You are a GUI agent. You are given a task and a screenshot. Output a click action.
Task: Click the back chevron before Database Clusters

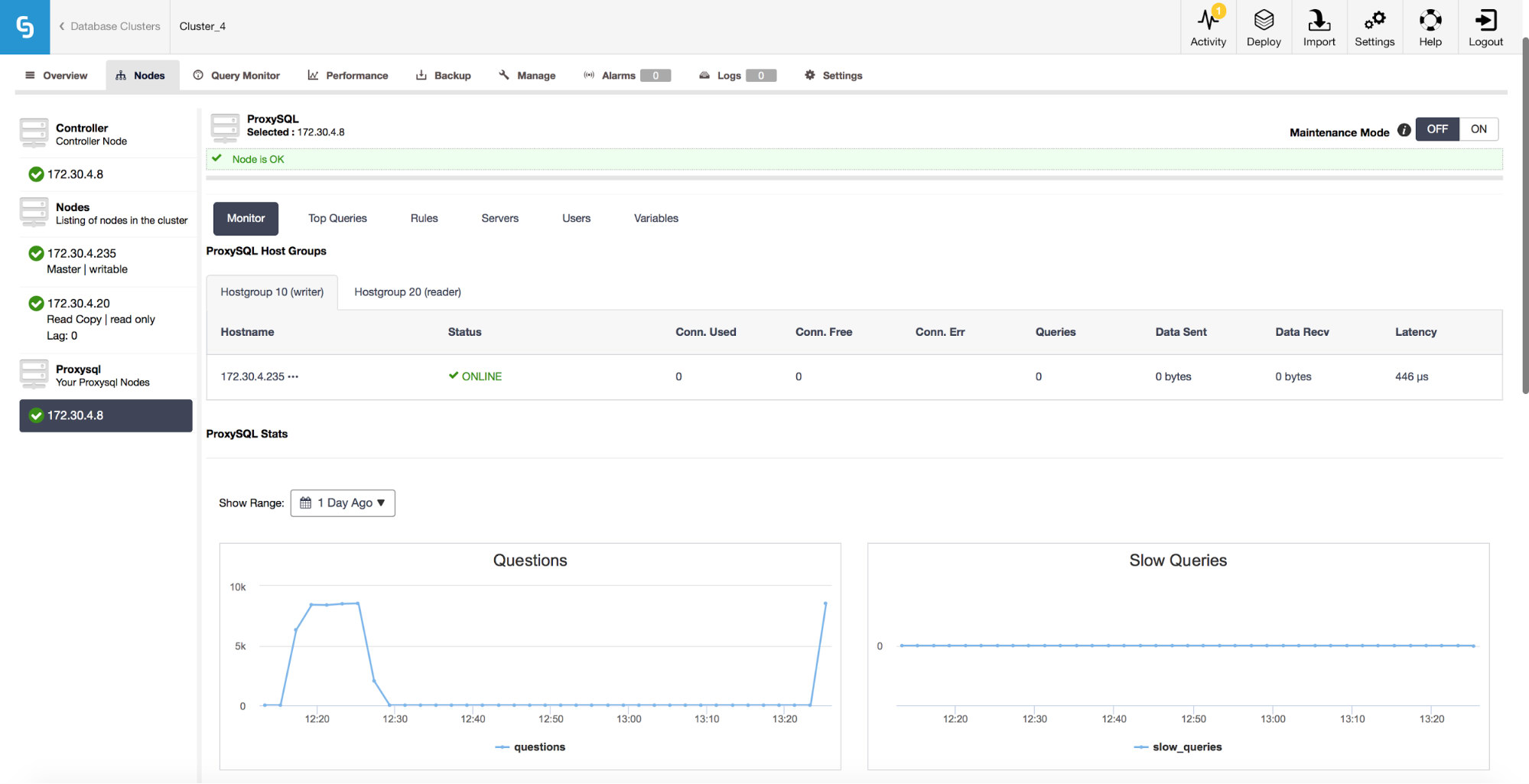pyautogui.click(x=62, y=26)
